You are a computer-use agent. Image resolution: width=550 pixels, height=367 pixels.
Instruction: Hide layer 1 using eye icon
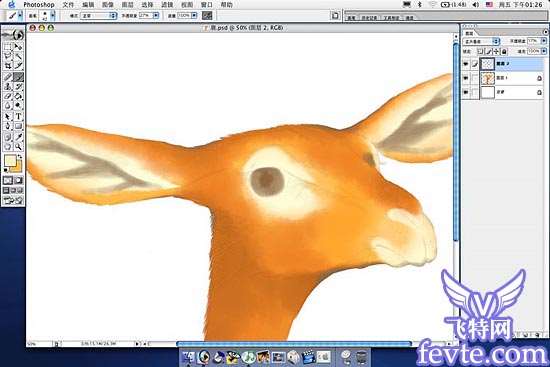466,78
